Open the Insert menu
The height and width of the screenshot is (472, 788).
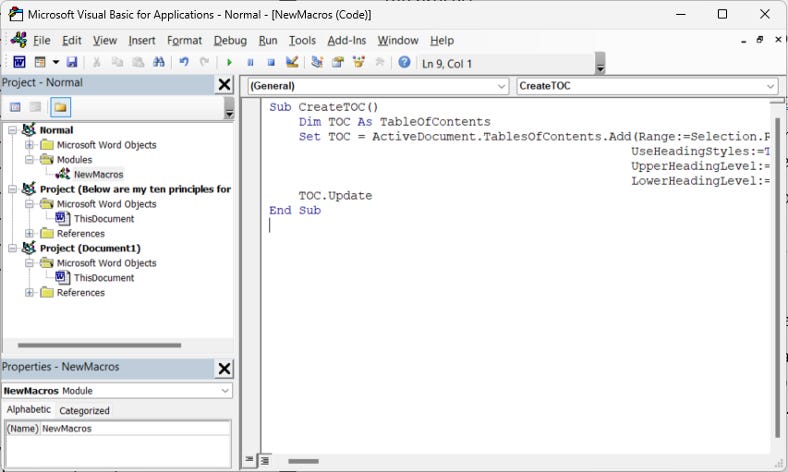pos(142,40)
